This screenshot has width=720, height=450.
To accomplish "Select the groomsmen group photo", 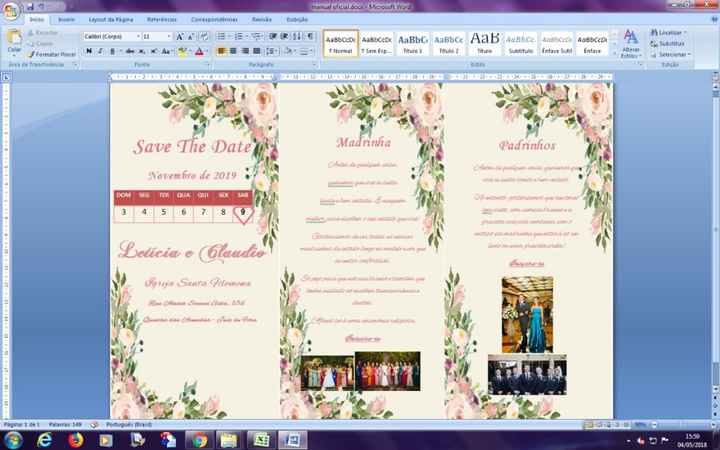I will 527,375.
